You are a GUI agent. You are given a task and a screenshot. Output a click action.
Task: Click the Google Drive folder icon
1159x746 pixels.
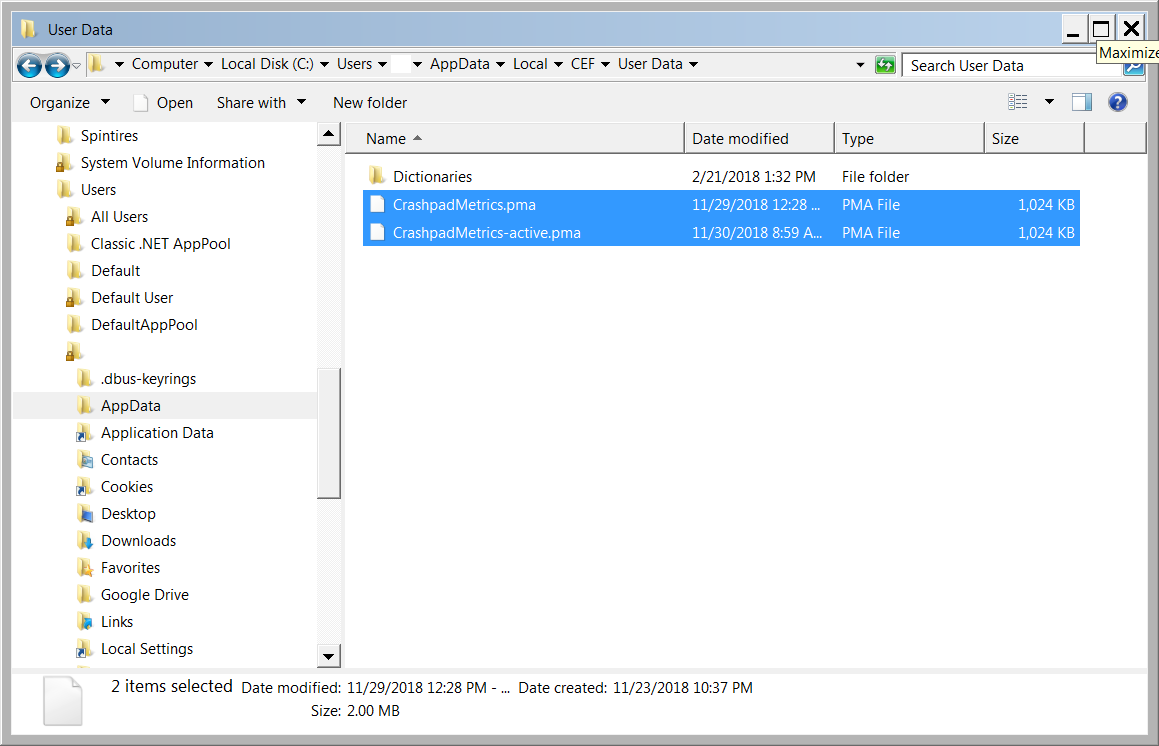[x=85, y=594]
